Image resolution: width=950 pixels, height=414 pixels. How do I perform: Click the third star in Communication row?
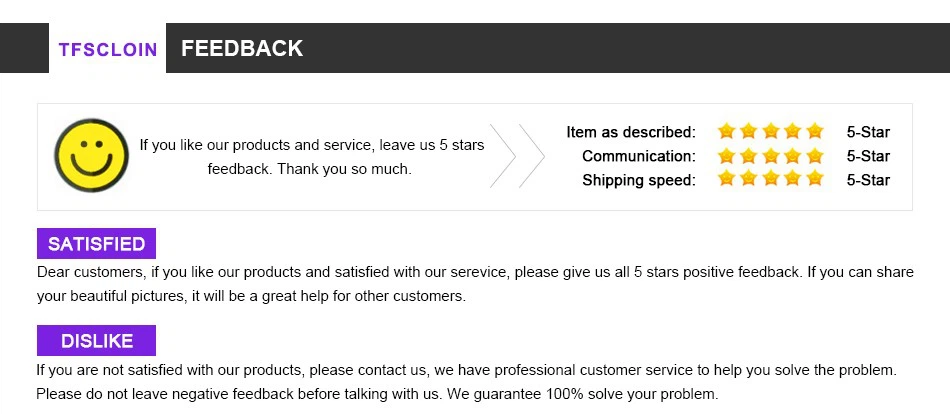pos(771,156)
